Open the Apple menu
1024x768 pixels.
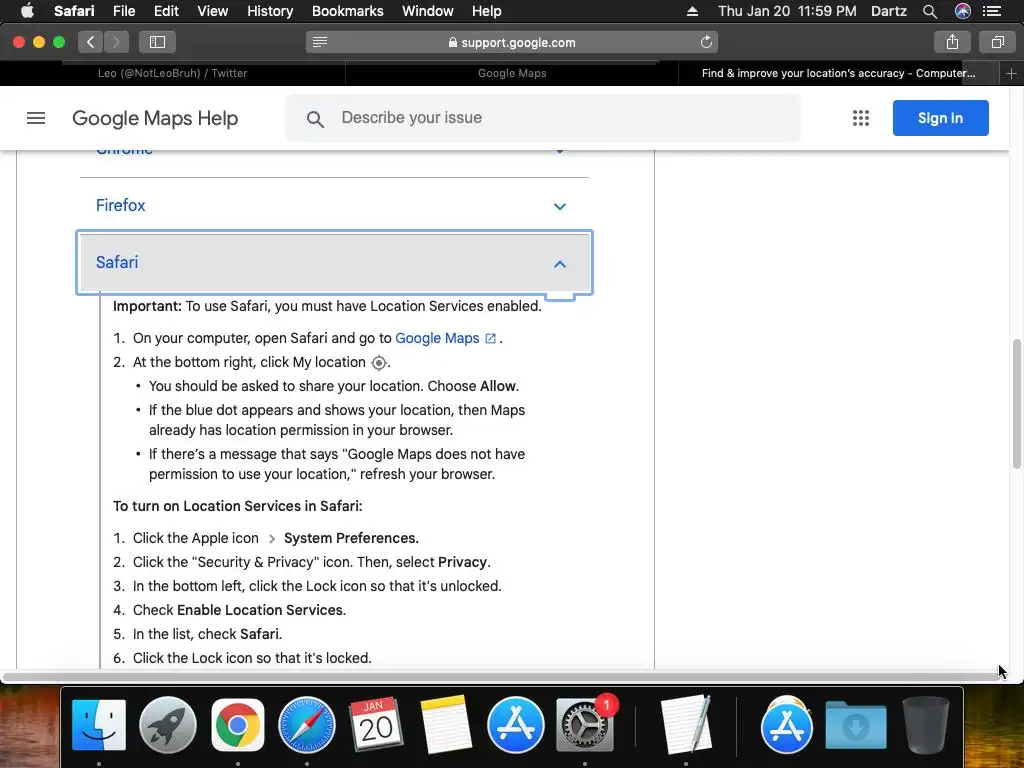coord(27,11)
